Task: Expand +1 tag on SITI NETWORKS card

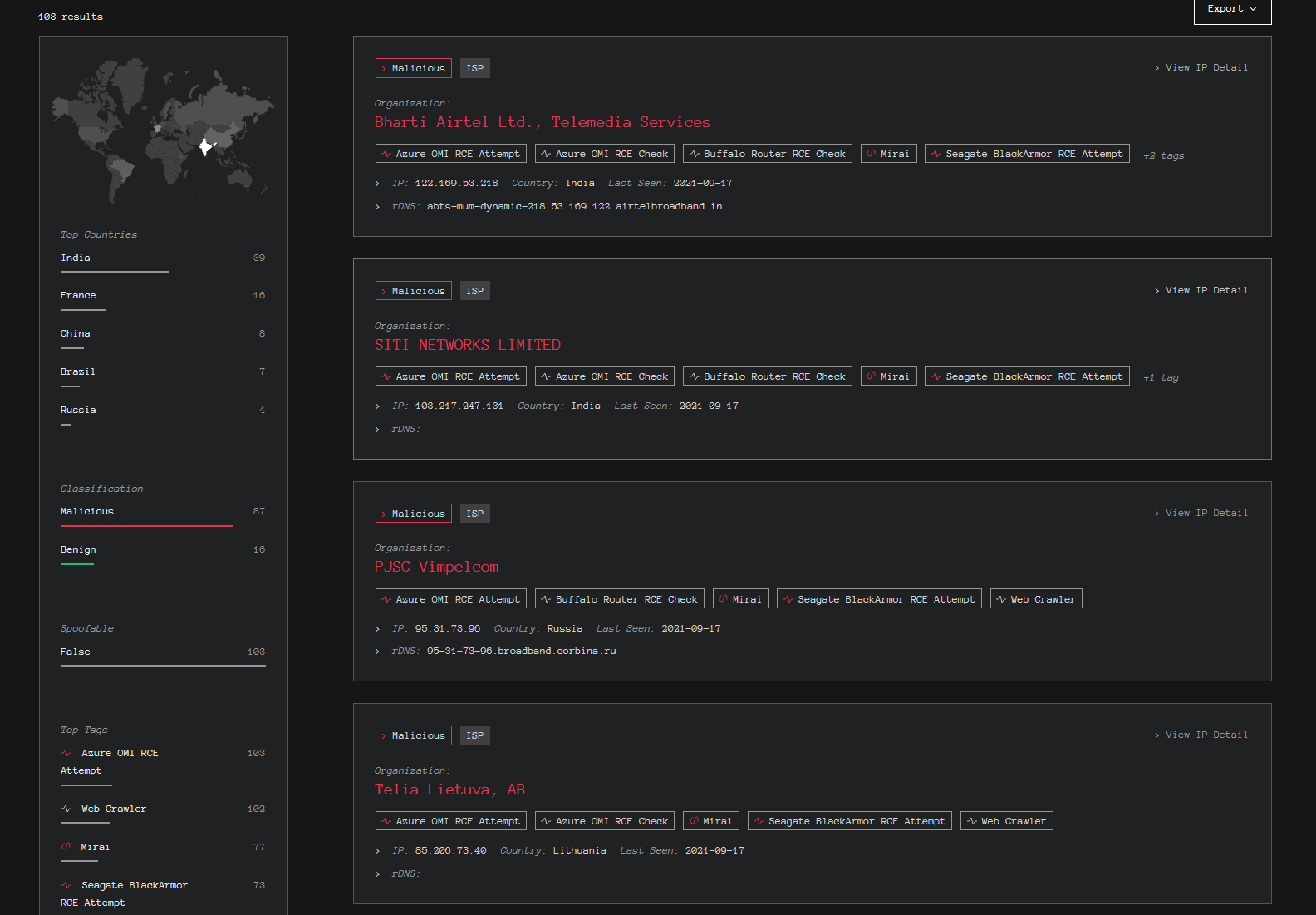Action: click(x=1161, y=377)
